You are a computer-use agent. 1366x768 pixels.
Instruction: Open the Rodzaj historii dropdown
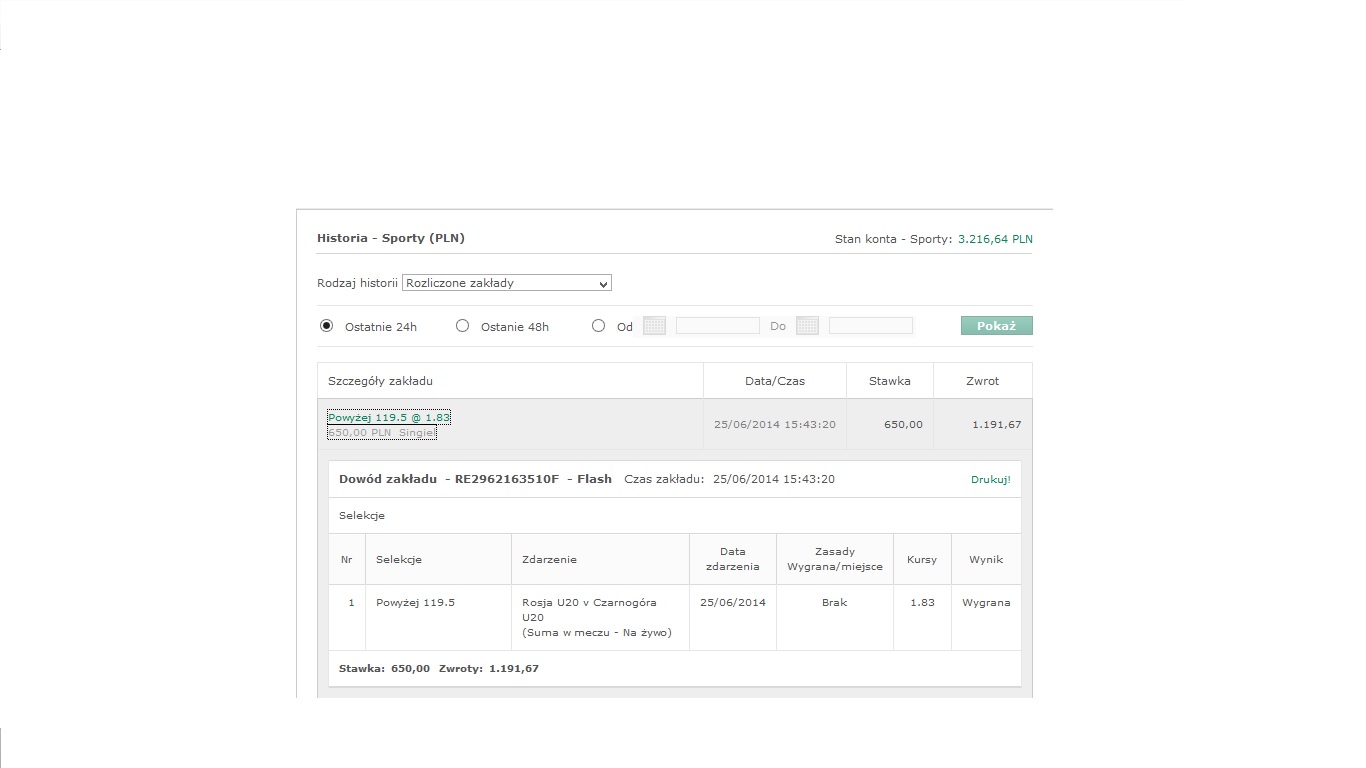coord(507,283)
